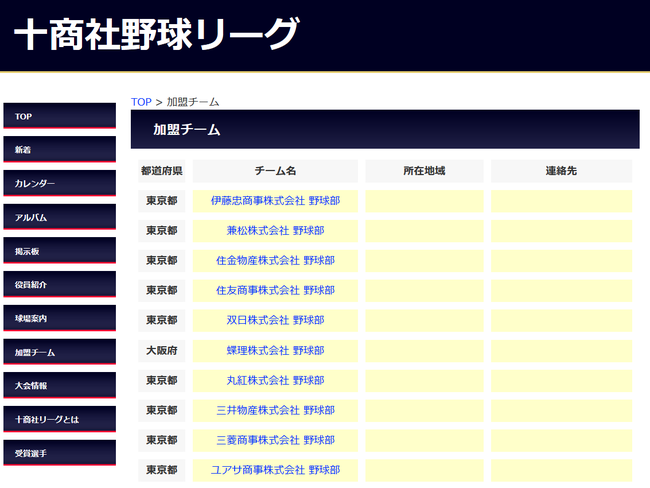
Task: Click the 加盟チーム breadcrumb text
Action: [x=193, y=102]
